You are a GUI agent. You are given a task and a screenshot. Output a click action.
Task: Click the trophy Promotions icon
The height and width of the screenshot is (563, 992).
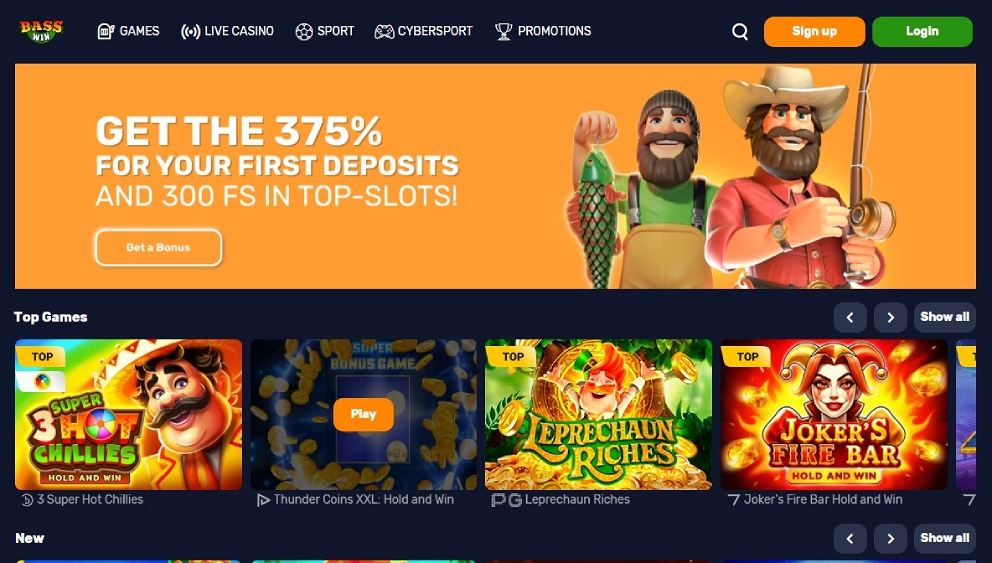[504, 31]
